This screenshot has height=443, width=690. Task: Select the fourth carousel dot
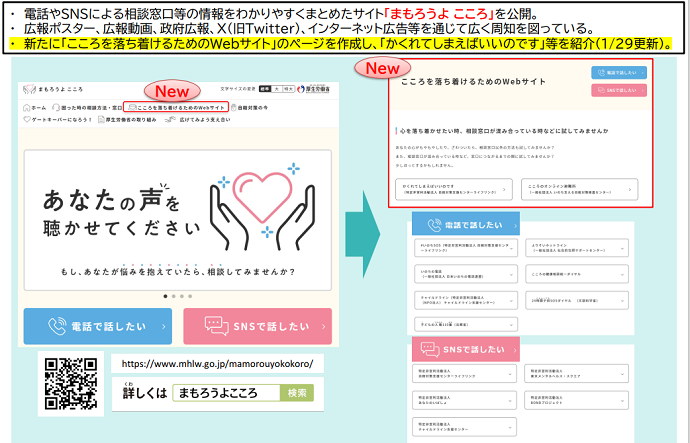coord(190,296)
